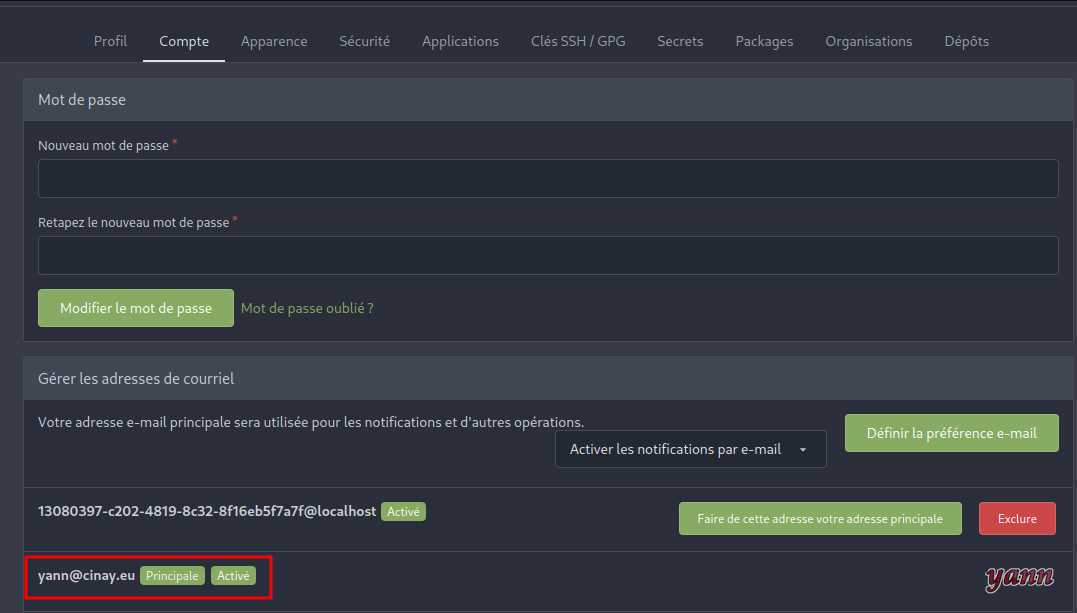Select the Compte tab
Viewport: 1077px width, 613px height.
(184, 41)
